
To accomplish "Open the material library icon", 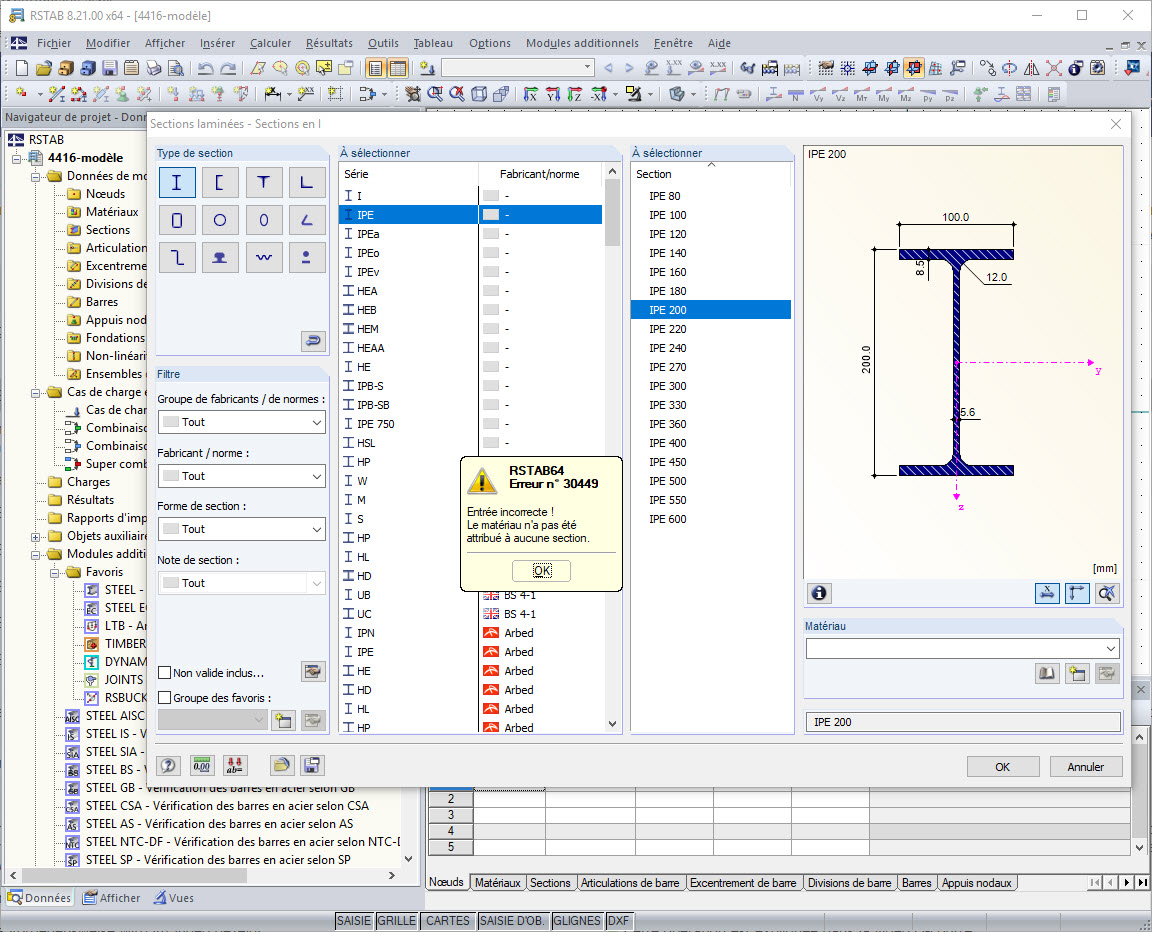I will [x=1046, y=674].
